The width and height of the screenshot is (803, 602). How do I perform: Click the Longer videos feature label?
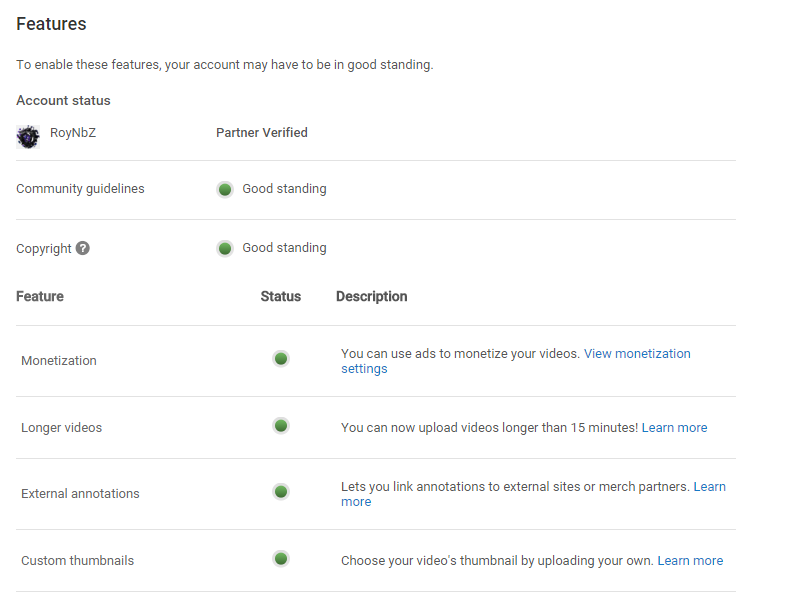(x=62, y=428)
